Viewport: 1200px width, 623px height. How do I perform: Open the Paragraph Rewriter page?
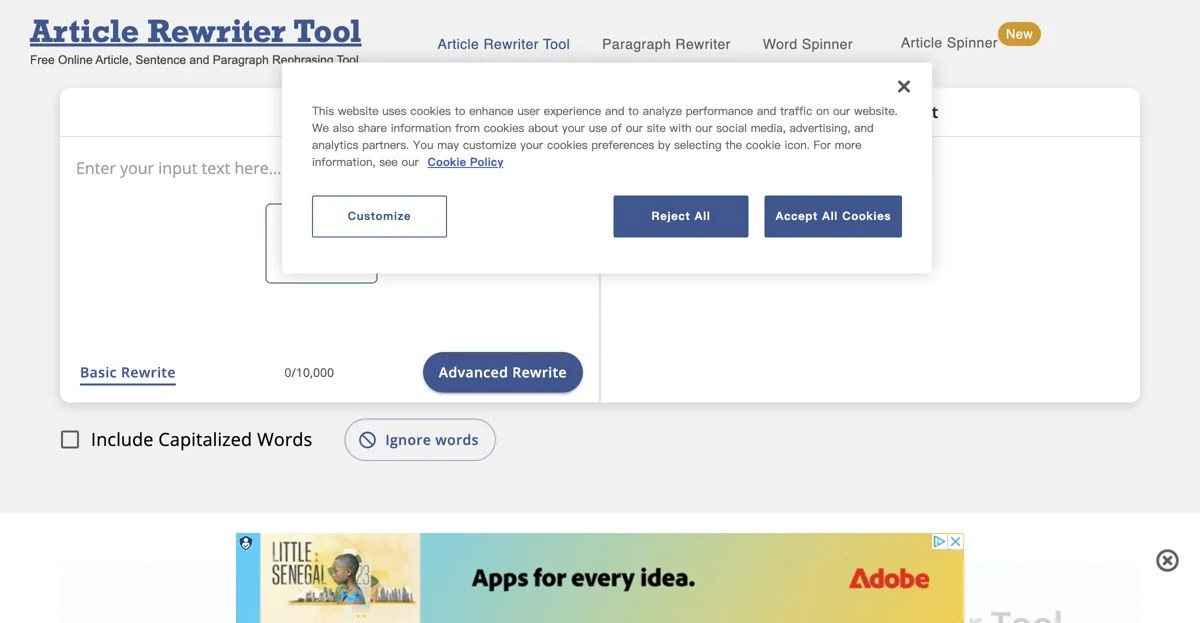pyautogui.click(x=666, y=44)
